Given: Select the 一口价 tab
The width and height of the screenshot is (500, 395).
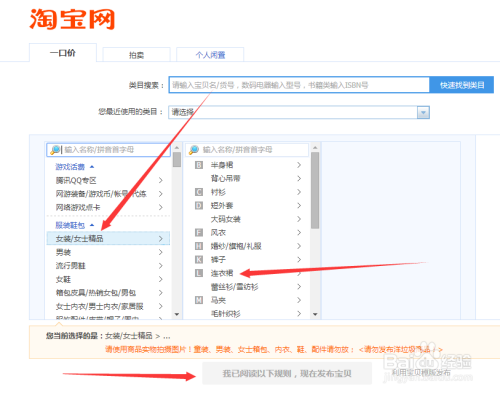Looking at the screenshot, I should point(63,53).
